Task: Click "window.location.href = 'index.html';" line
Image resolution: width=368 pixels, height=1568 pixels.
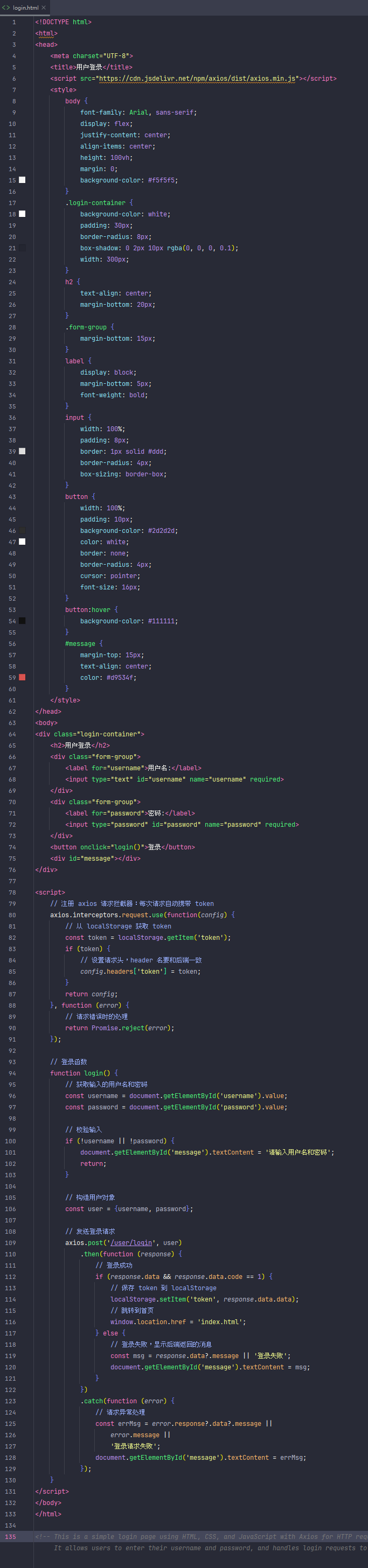Action: pyautogui.click(x=178, y=1321)
